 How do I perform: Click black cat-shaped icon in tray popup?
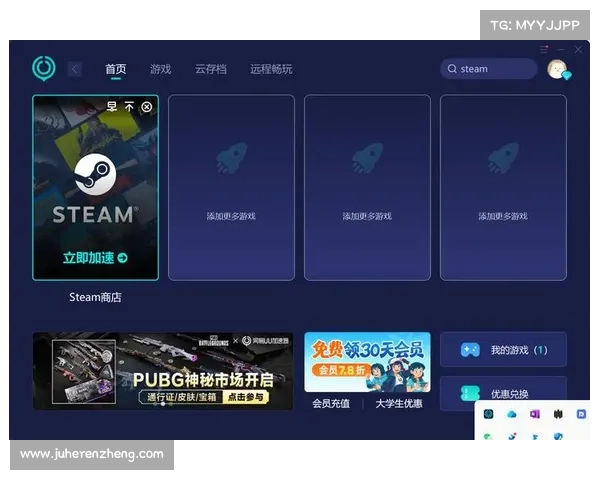(x=558, y=414)
